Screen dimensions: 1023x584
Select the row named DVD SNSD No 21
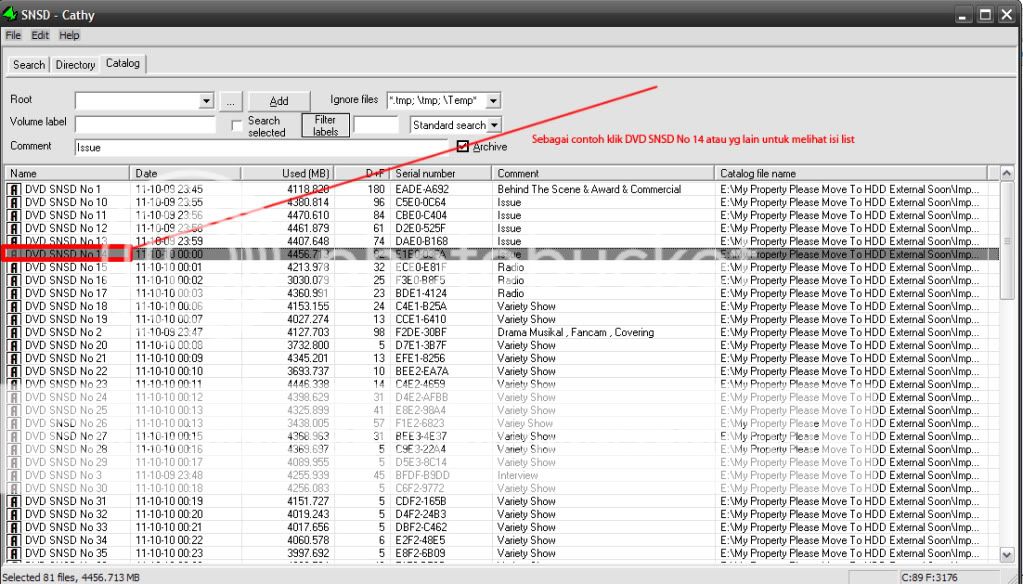pyautogui.click(x=502, y=359)
